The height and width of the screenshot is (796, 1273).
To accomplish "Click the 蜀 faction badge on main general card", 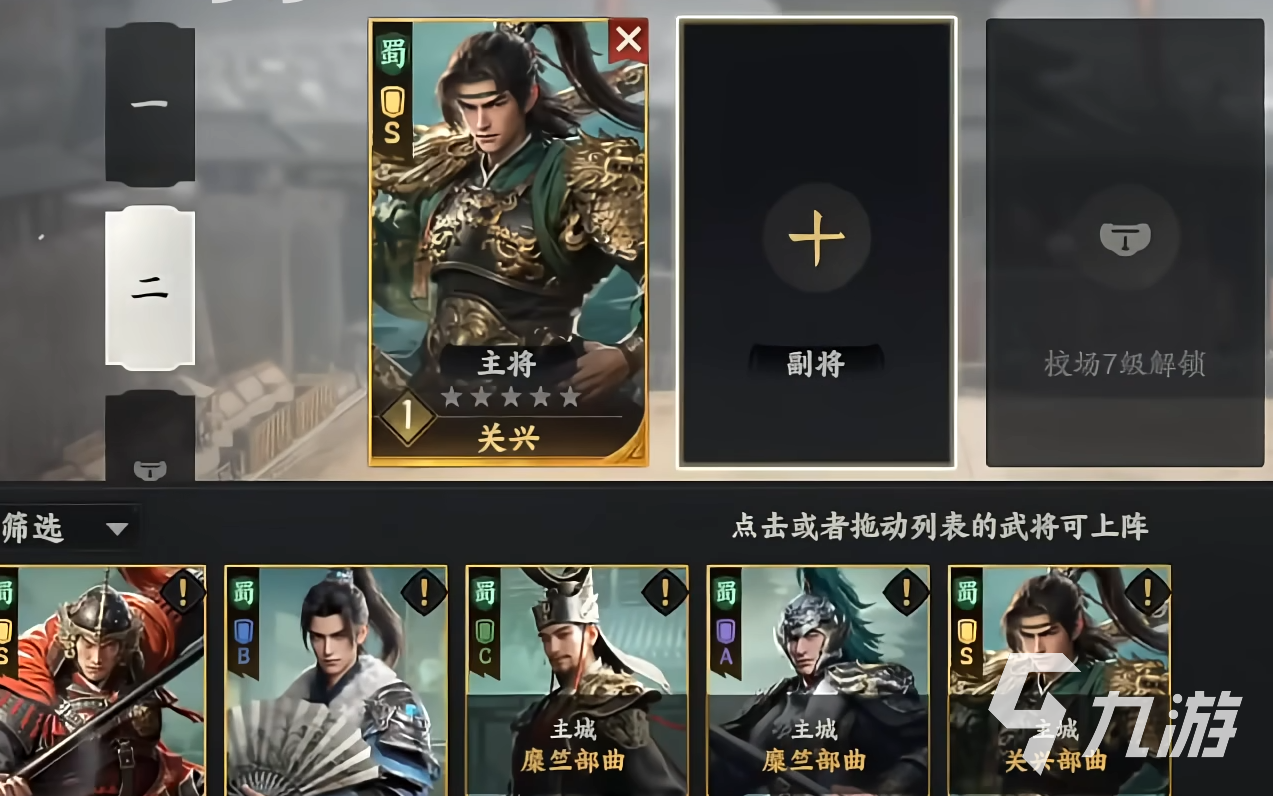I will [393, 53].
